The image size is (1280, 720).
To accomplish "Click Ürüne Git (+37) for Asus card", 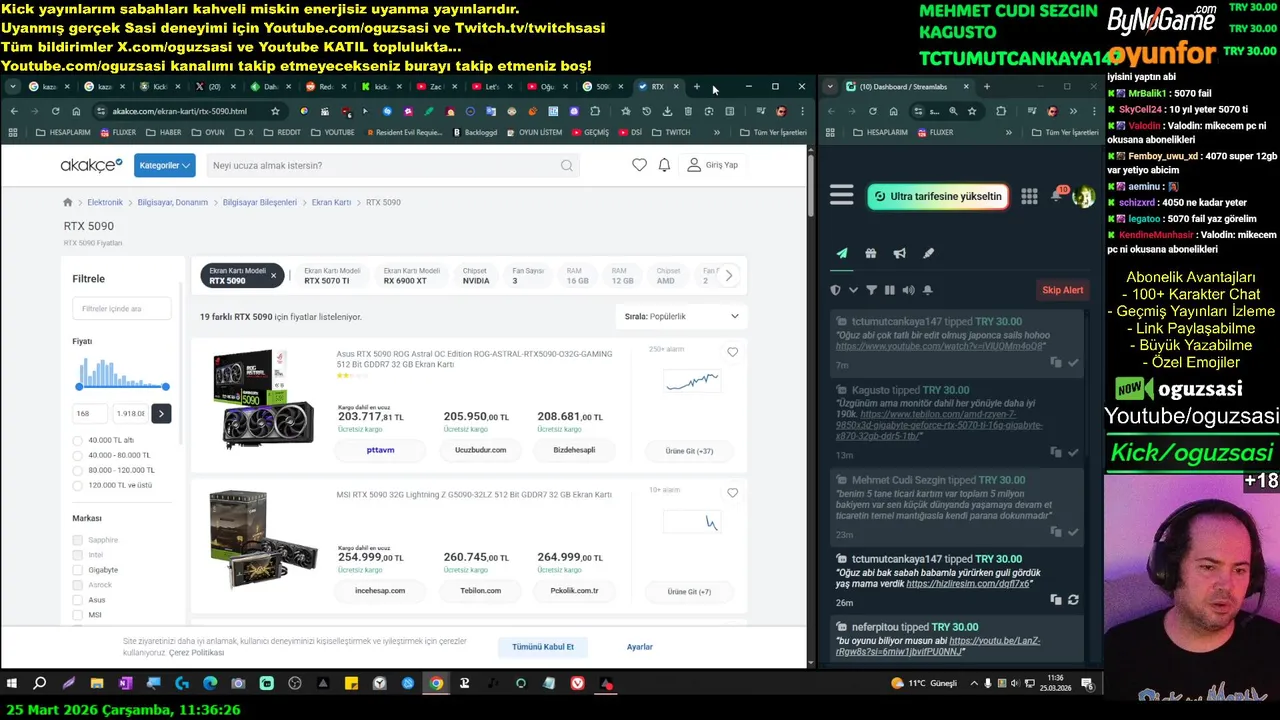I will coord(689,451).
